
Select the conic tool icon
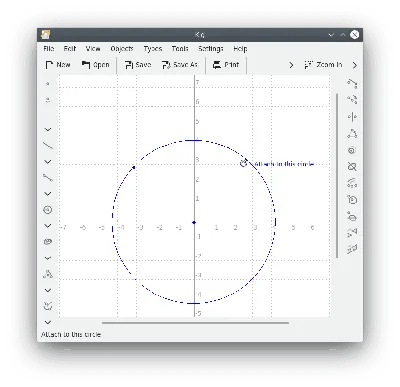point(48,242)
